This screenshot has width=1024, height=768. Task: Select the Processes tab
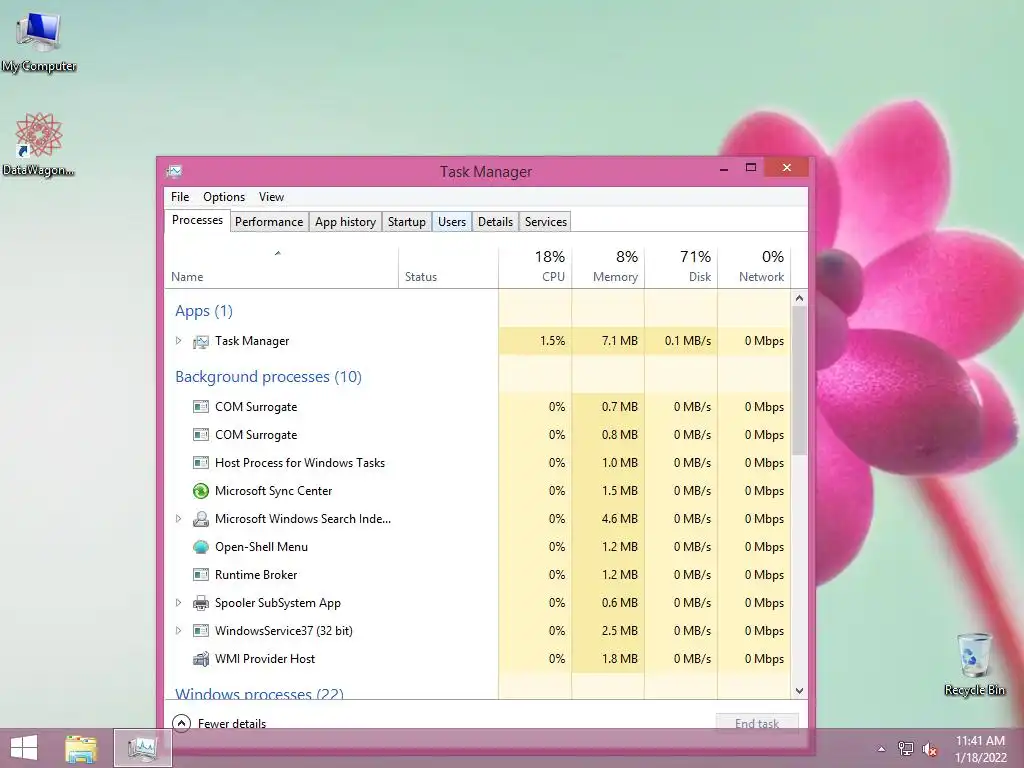click(x=197, y=220)
